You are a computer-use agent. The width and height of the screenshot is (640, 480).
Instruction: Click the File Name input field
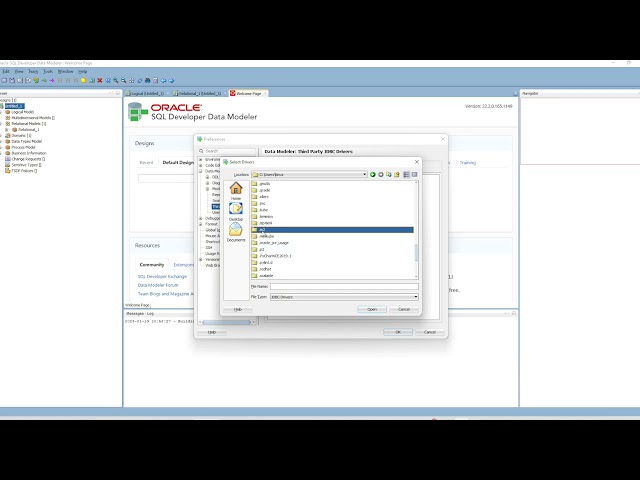(x=344, y=287)
